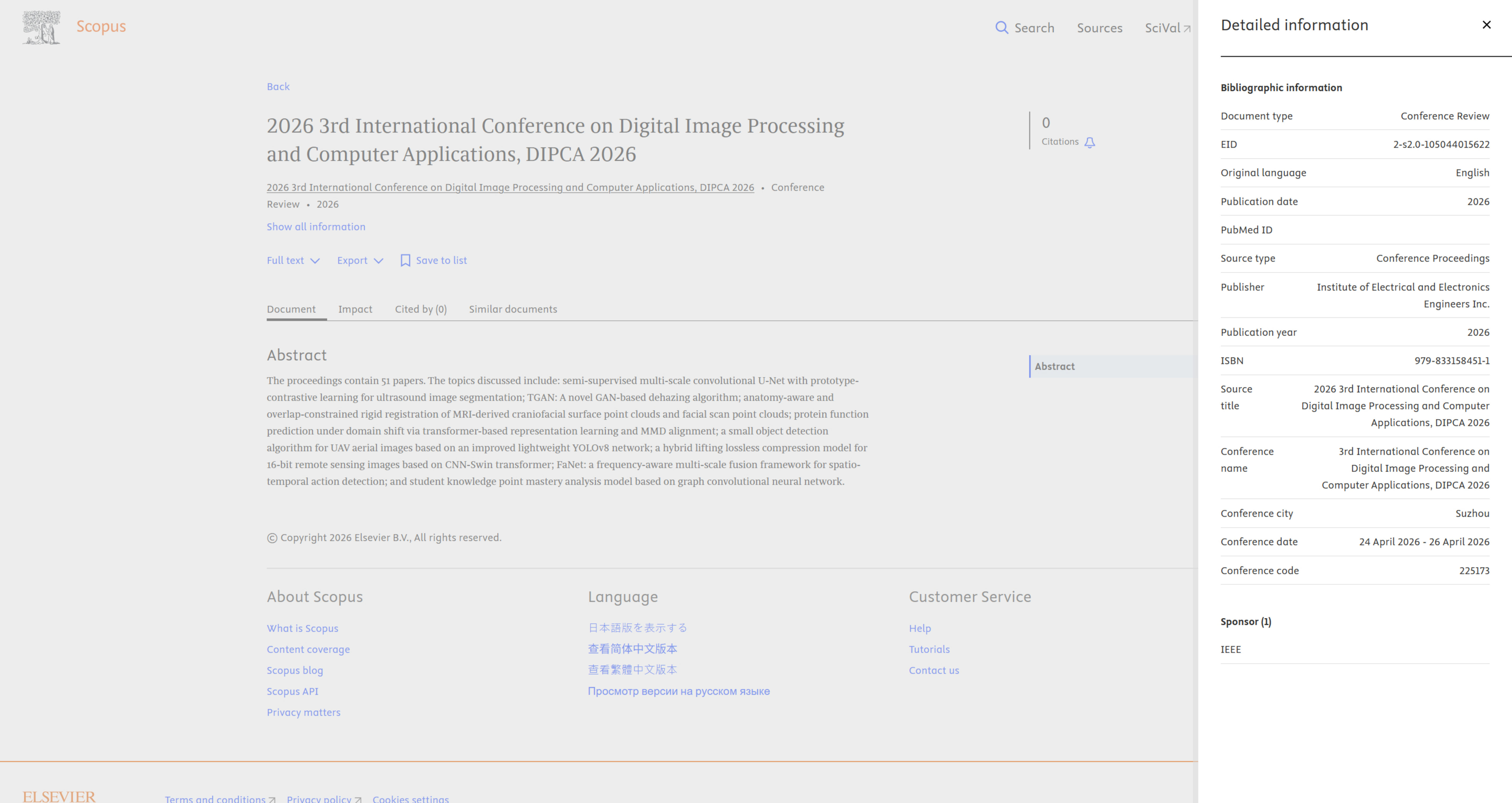The image size is (1512, 803).
Task: Click Conference code 225173
Action: [x=1474, y=571]
